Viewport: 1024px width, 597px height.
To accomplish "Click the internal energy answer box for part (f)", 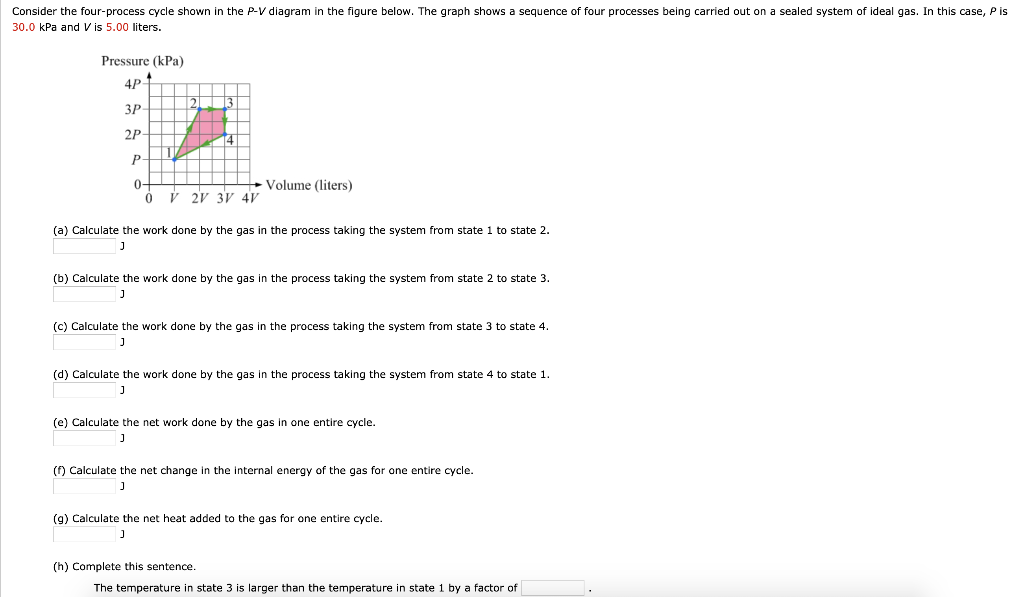I will click(83, 485).
